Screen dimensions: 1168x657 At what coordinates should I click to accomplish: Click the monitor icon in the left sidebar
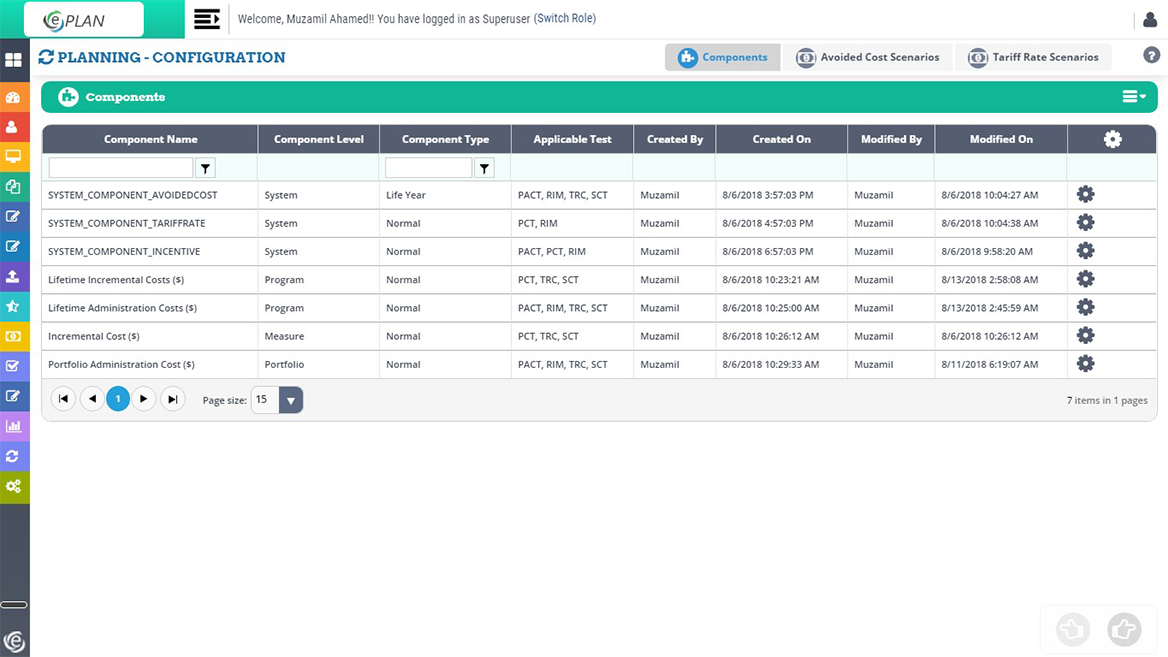point(14,156)
